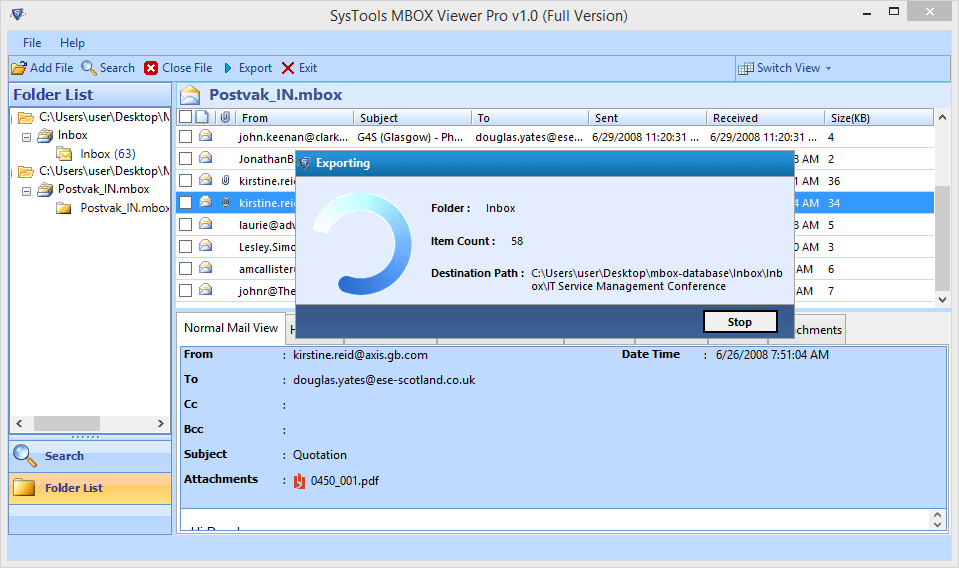Click the folder icon of Postvak_IN.mbox child node
This screenshot has width=959, height=568.
(x=64, y=208)
